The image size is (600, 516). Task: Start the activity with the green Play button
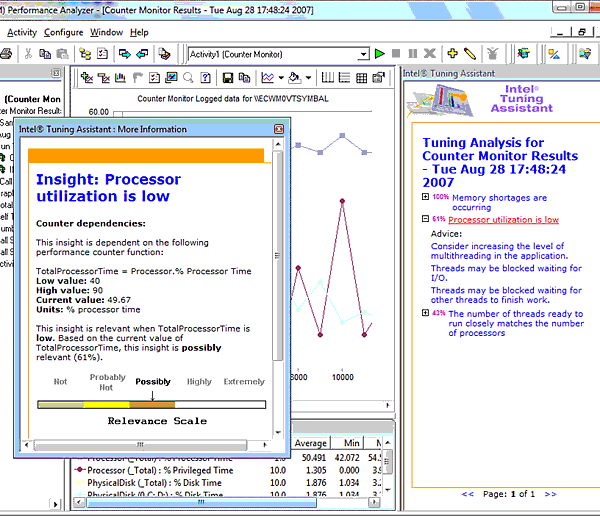click(x=380, y=54)
